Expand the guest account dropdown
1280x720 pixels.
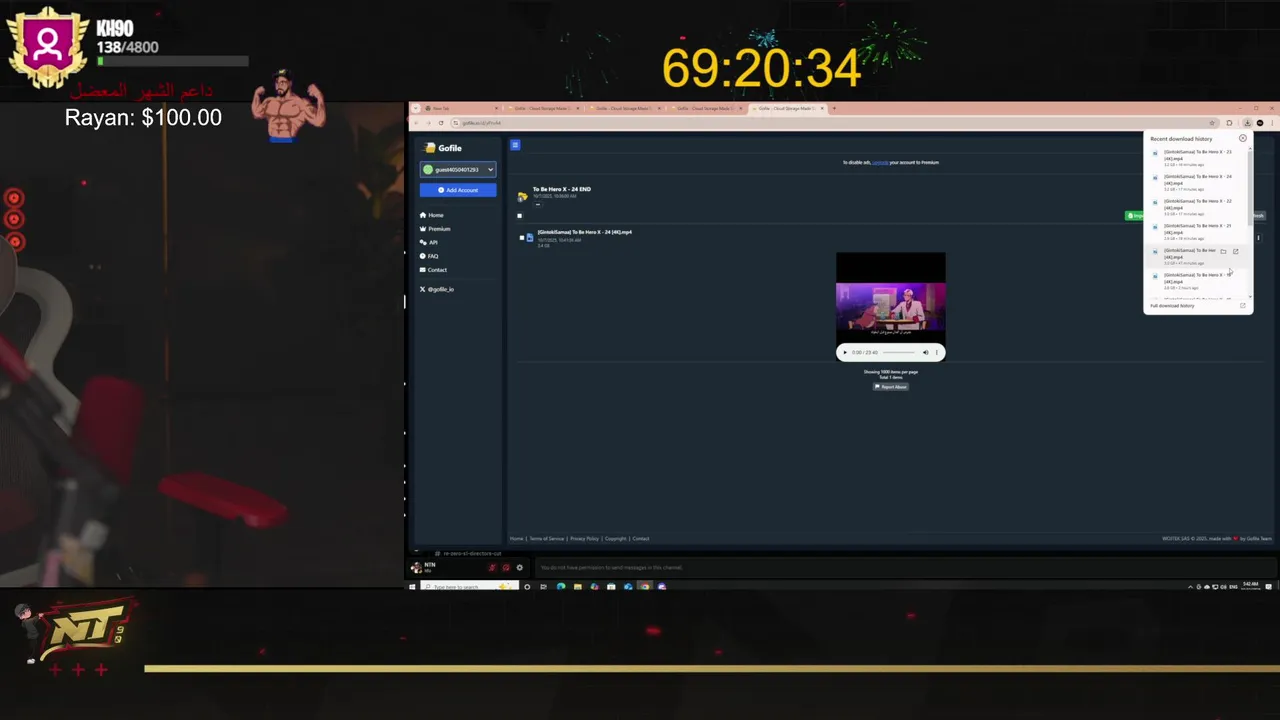(458, 169)
